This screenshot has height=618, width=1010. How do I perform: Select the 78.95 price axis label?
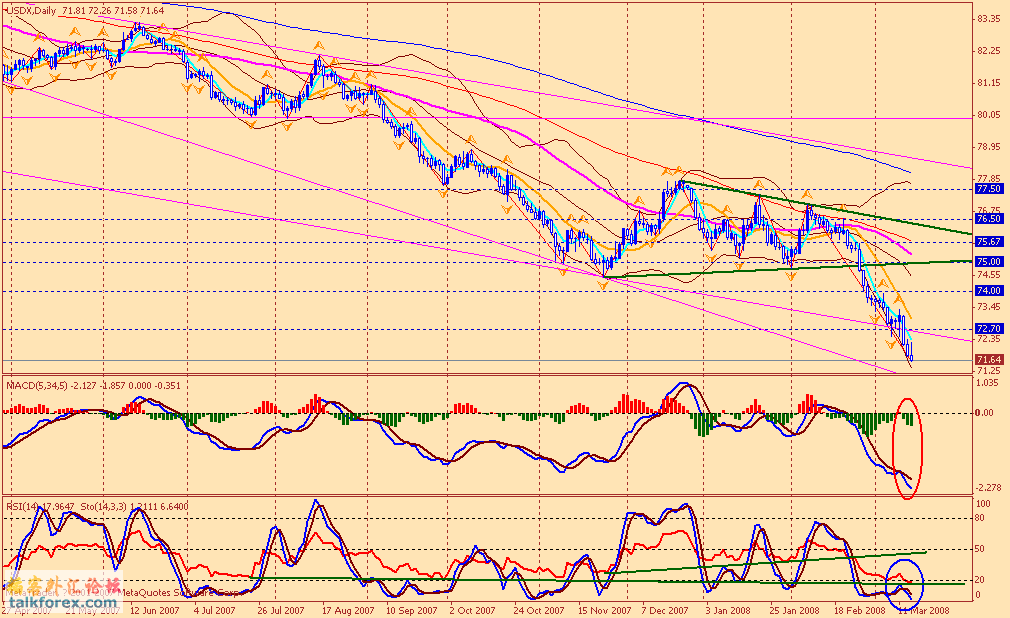point(989,147)
